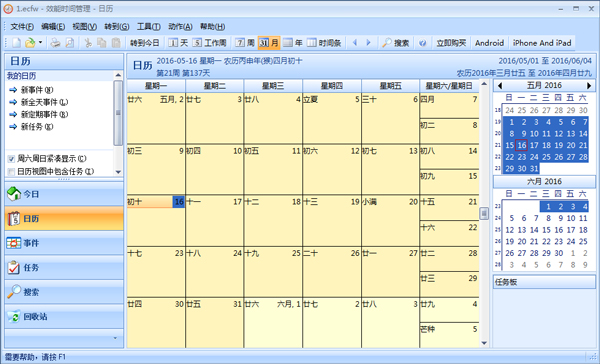Open the 转到(G) menu
Image resolution: width=600 pixels, height=364 pixels.
tap(116, 26)
